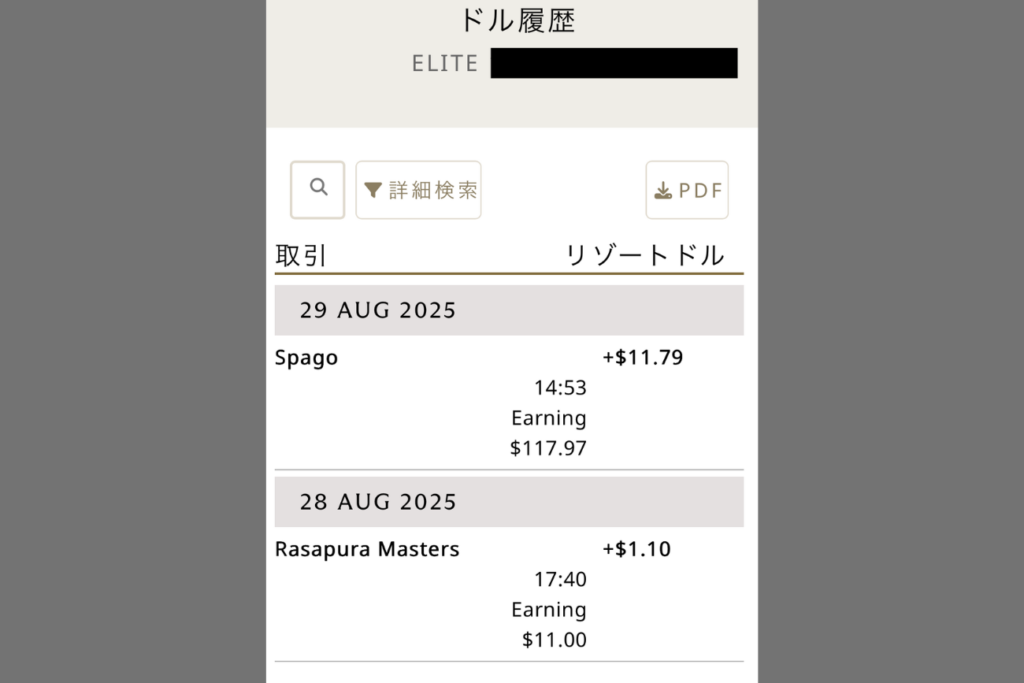This screenshot has height=683, width=1024.
Task: Click the ドル履歴 page title
Action: [x=517, y=20]
